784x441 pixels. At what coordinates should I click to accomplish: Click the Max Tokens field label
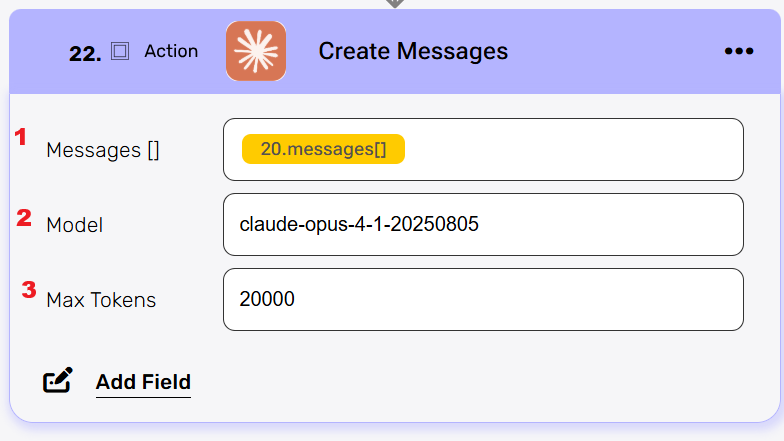click(x=101, y=299)
